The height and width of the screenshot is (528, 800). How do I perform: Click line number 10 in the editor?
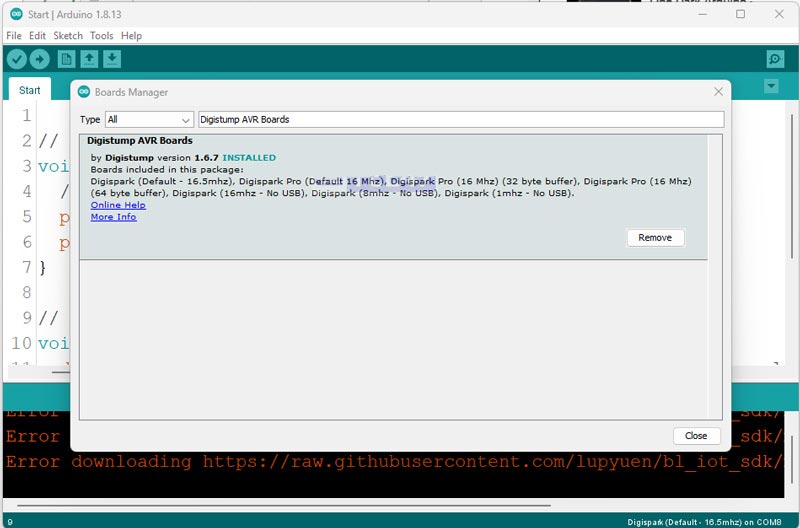click(21, 343)
